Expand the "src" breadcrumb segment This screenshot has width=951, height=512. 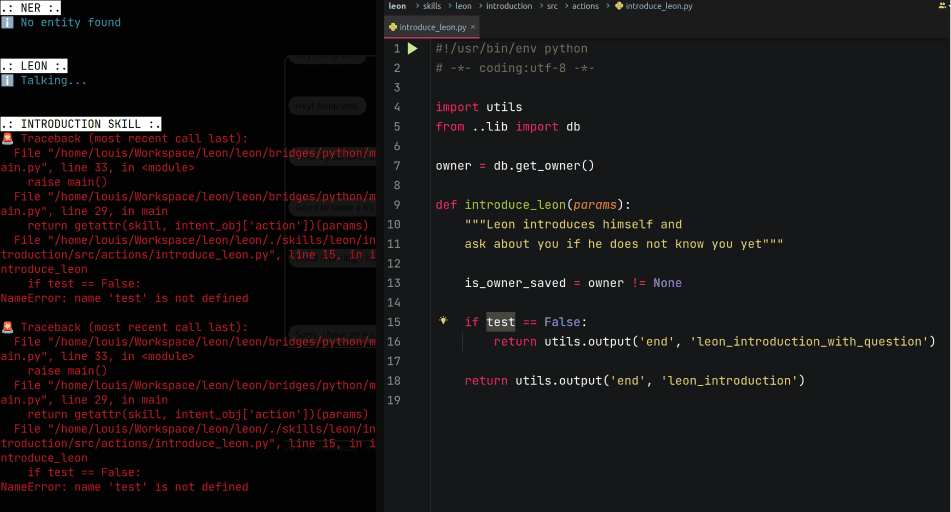[552, 6]
